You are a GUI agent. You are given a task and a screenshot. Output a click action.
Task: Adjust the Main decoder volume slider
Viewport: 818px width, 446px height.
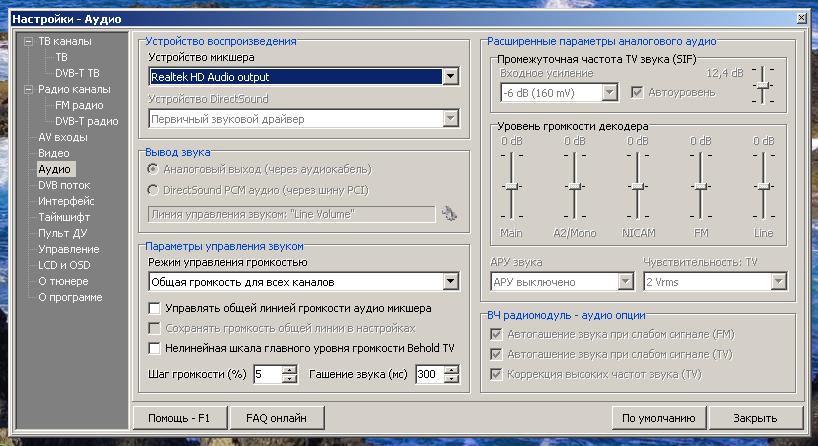click(x=511, y=185)
